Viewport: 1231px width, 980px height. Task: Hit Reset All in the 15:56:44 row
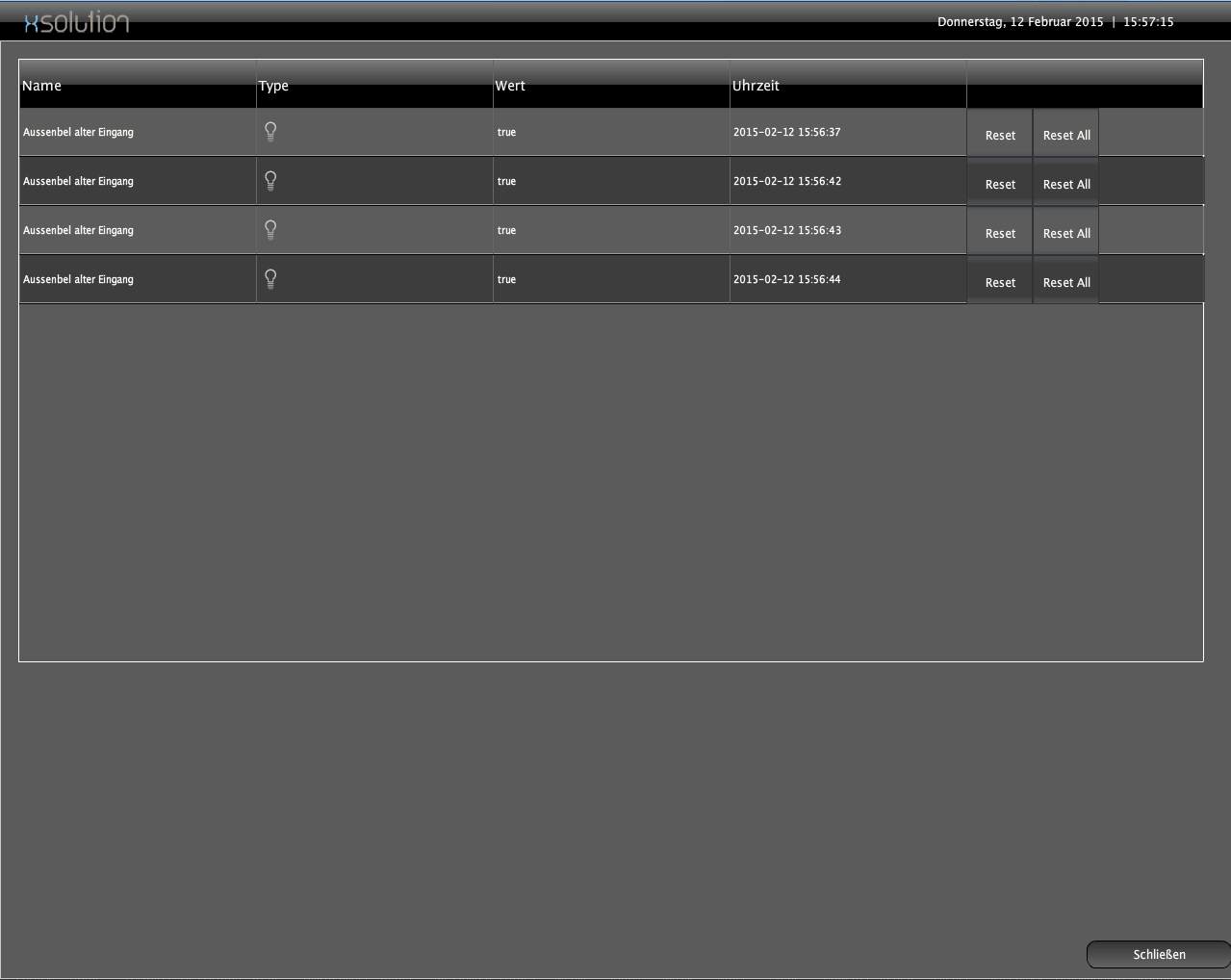pyautogui.click(x=1065, y=282)
